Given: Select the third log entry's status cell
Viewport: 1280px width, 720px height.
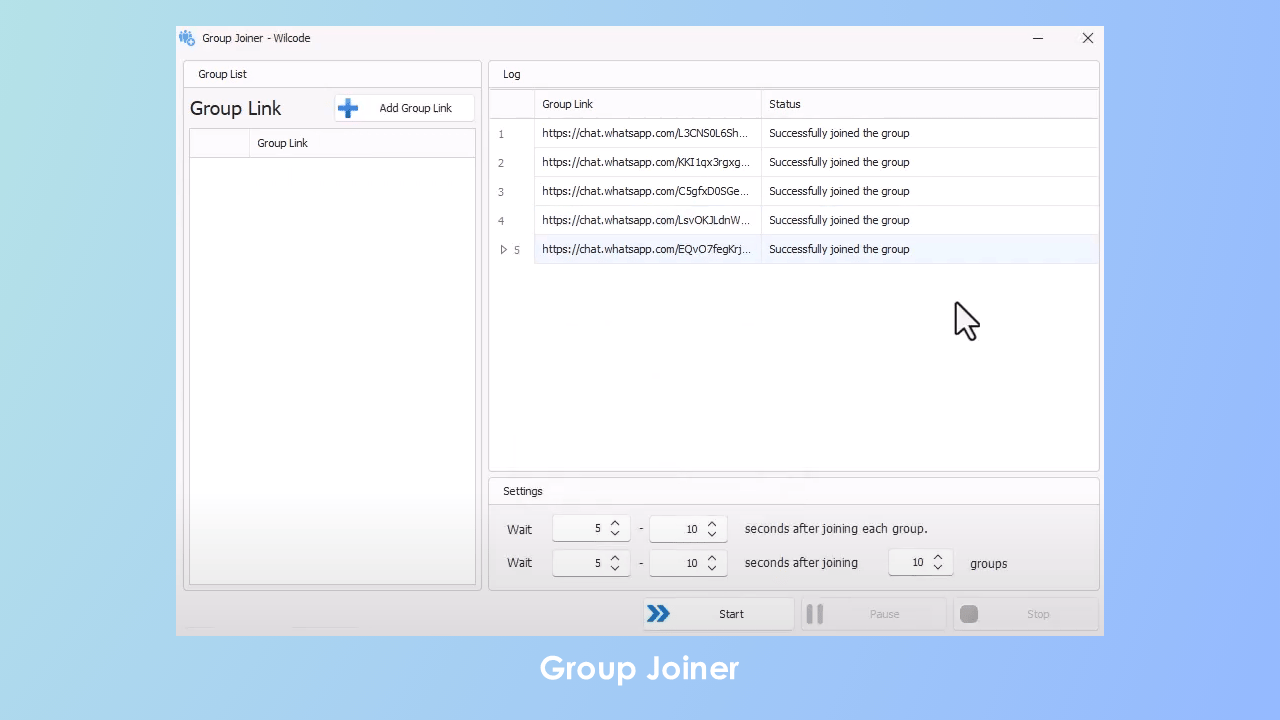Looking at the screenshot, I should (x=839, y=191).
